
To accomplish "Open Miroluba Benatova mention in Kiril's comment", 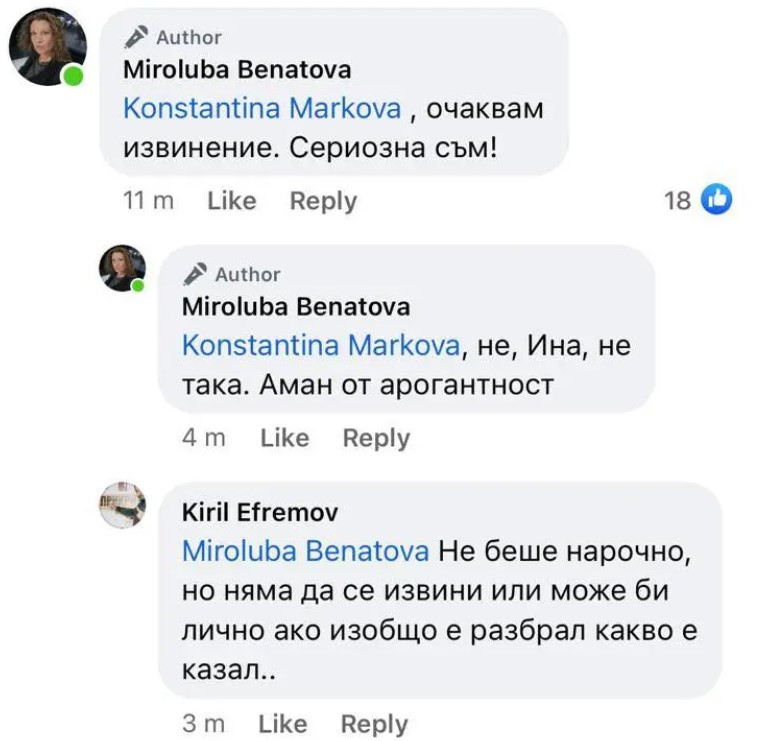I will pos(305,550).
